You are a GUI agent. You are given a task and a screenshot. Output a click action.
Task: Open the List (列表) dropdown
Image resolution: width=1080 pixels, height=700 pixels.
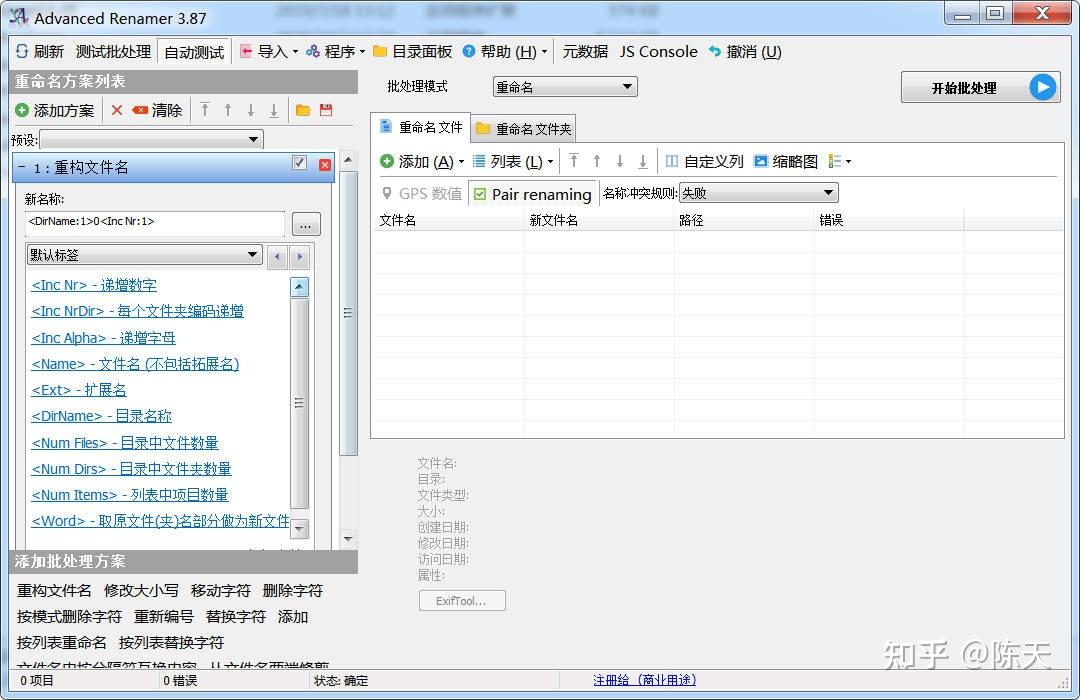coord(512,161)
